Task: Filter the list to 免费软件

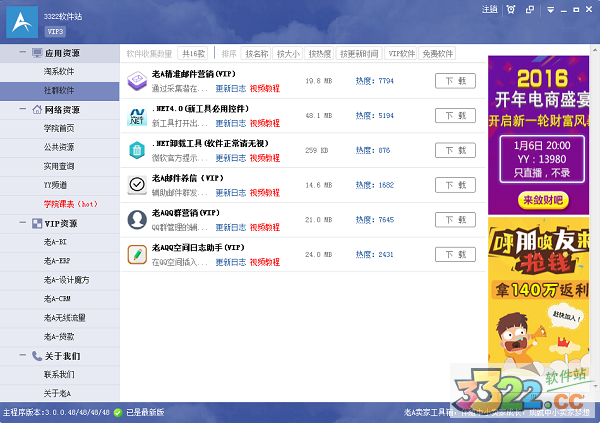Action: click(x=437, y=54)
